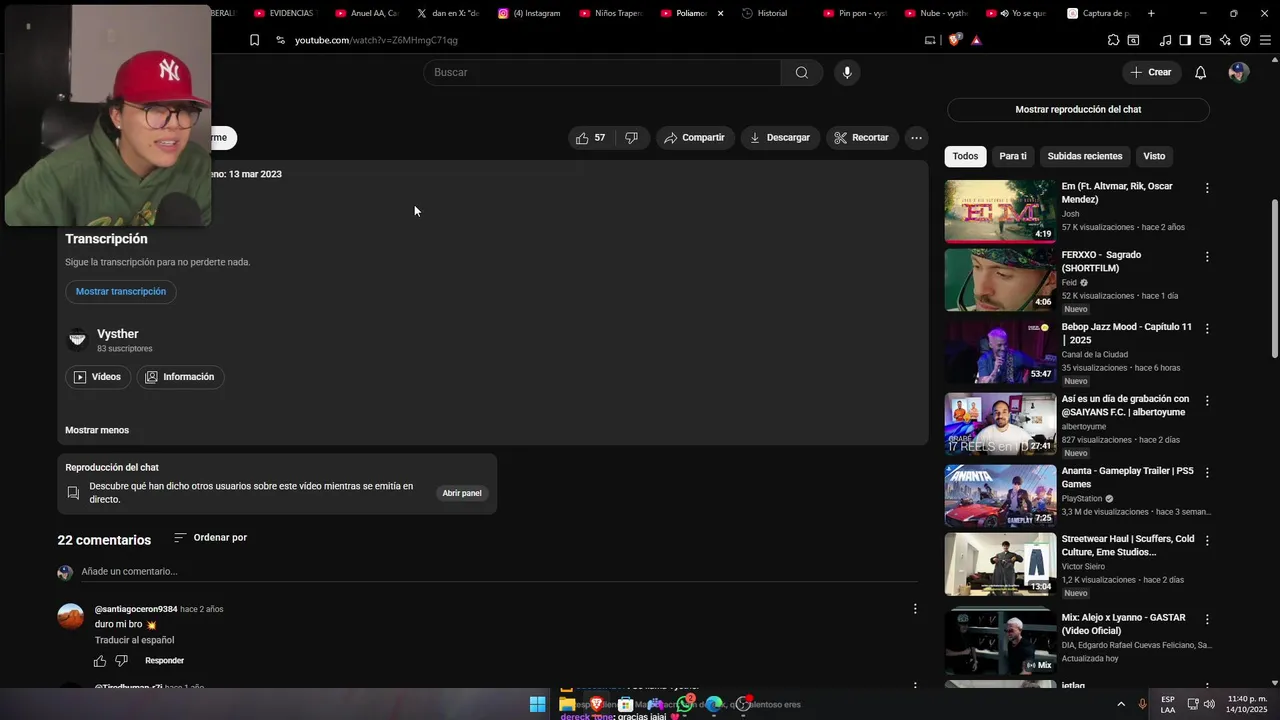Screen dimensions: 1280x720
Task: Open more options for FERXXO Sagrado video
Action: [x=1207, y=257]
